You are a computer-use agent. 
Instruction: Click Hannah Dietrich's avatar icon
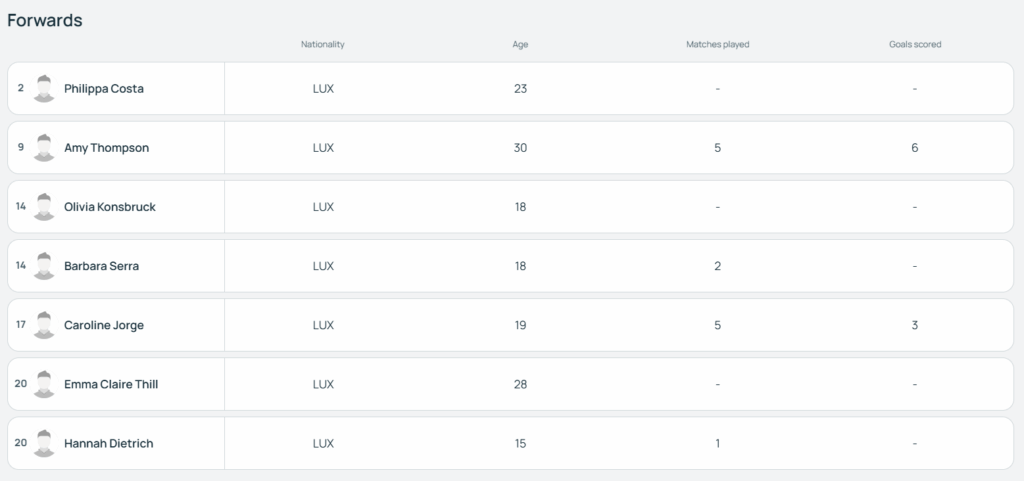click(x=44, y=444)
